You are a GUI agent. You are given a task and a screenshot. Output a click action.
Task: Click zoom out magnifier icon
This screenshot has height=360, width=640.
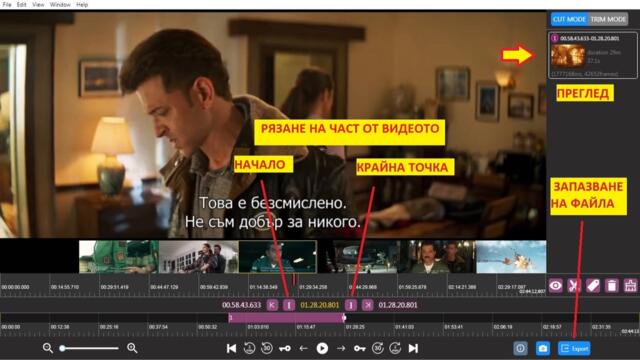tap(48, 348)
